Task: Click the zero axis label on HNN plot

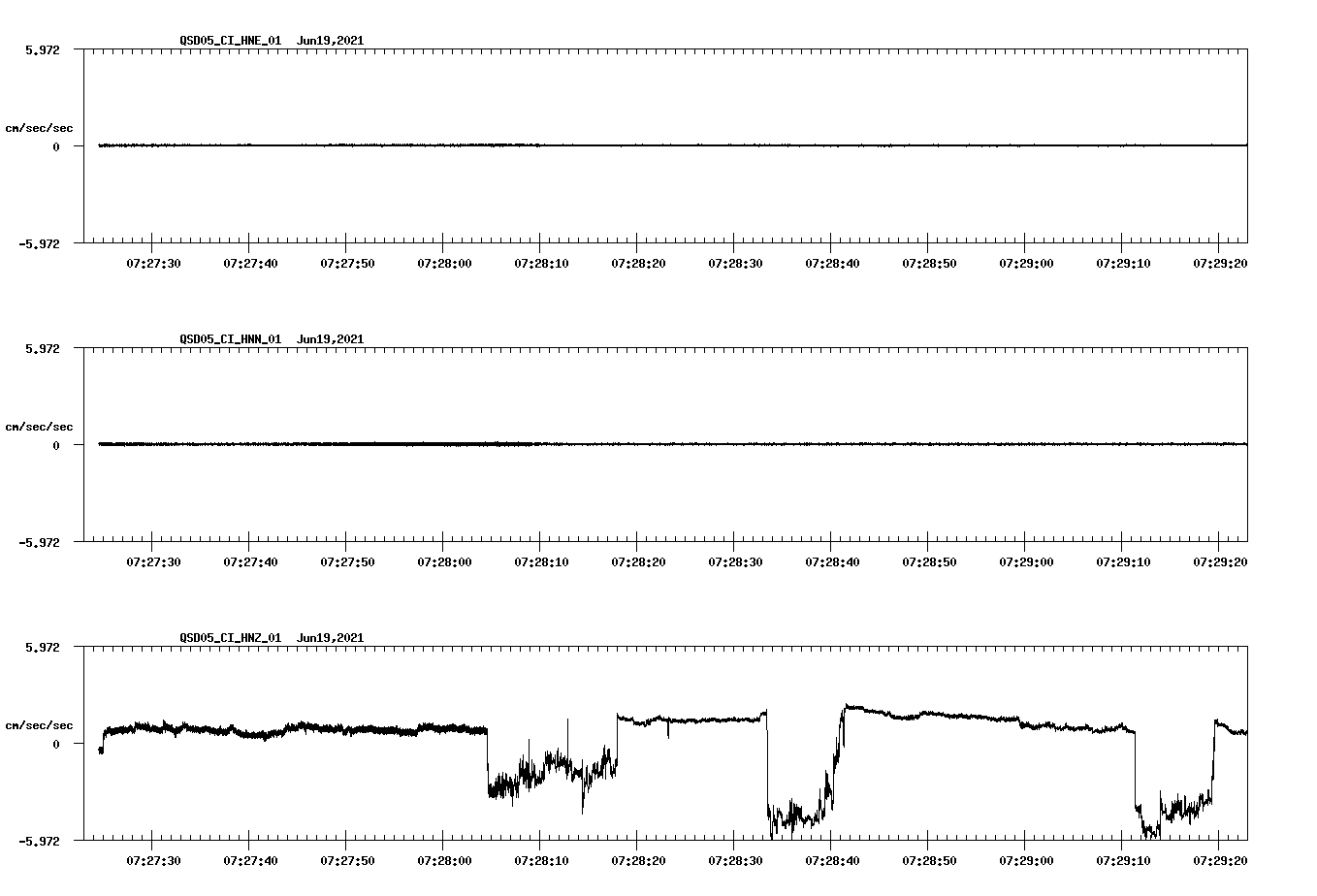Action: (x=56, y=445)
